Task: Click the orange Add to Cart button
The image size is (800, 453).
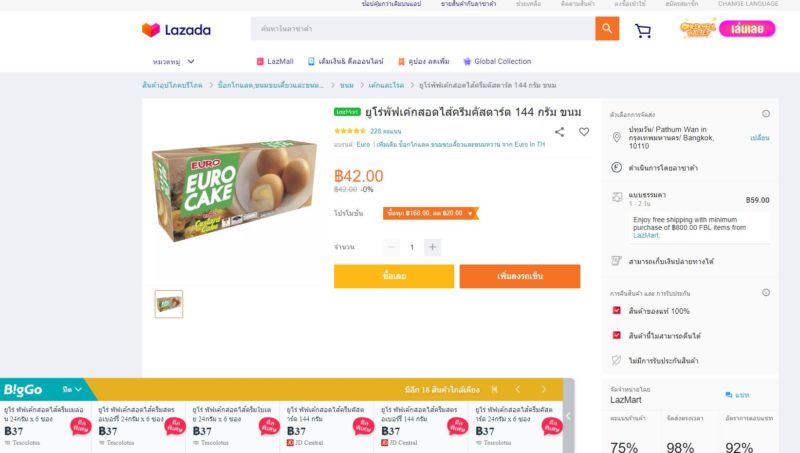Action: (520, 276)
